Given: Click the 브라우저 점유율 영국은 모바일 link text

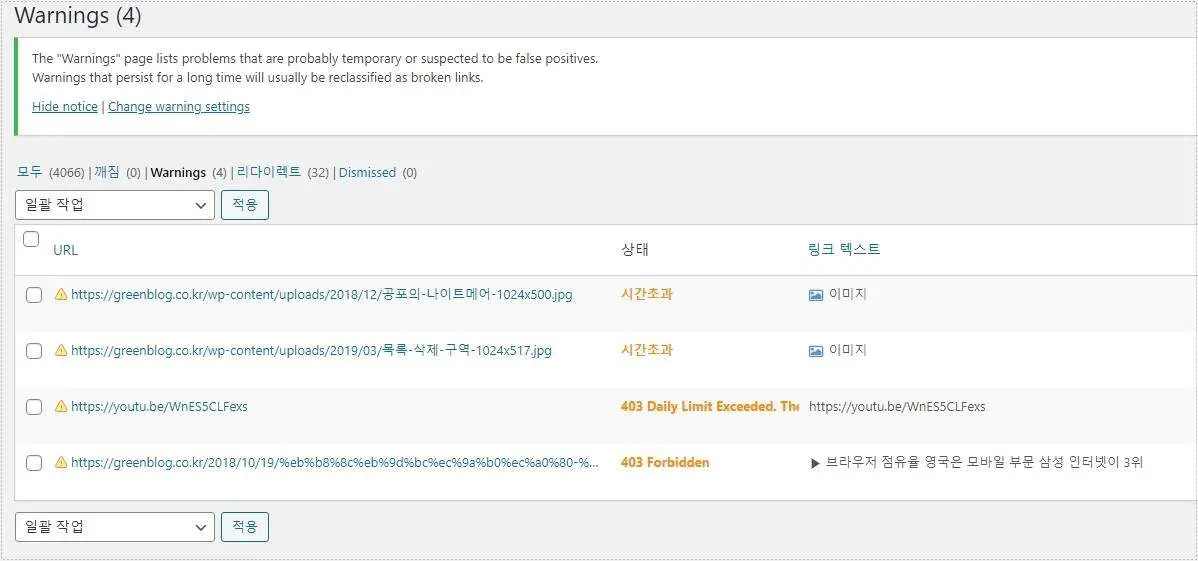Looking at the screenshot, I should (984, 463).
